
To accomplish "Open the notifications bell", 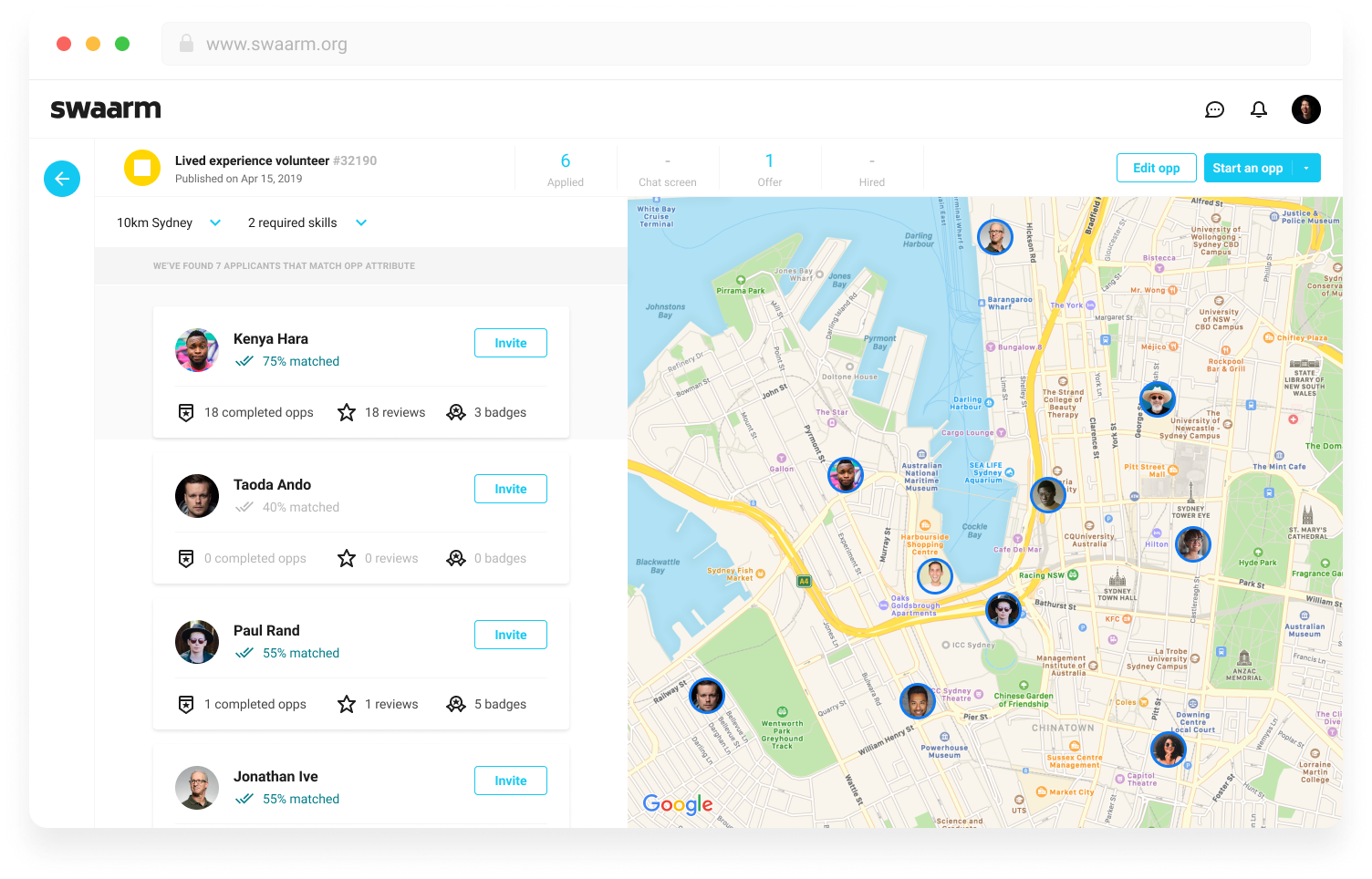I will click(x=1259, y=109).
